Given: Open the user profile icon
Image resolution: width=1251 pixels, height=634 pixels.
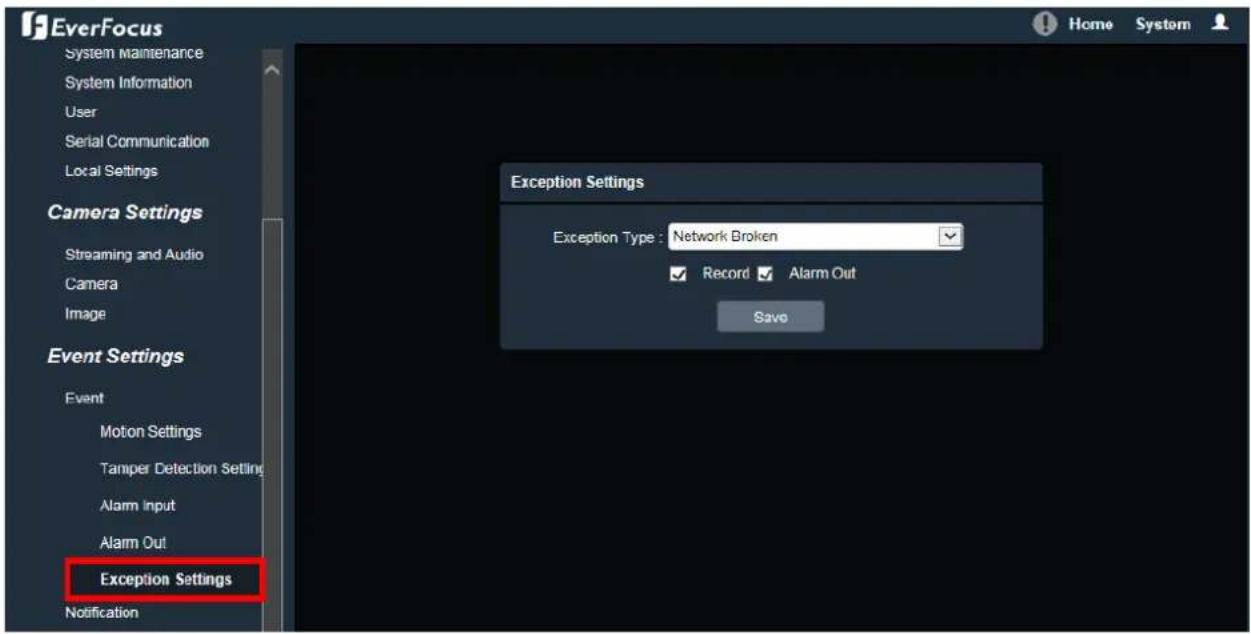Looking at the screenshot, I should tap(1220, 24).
